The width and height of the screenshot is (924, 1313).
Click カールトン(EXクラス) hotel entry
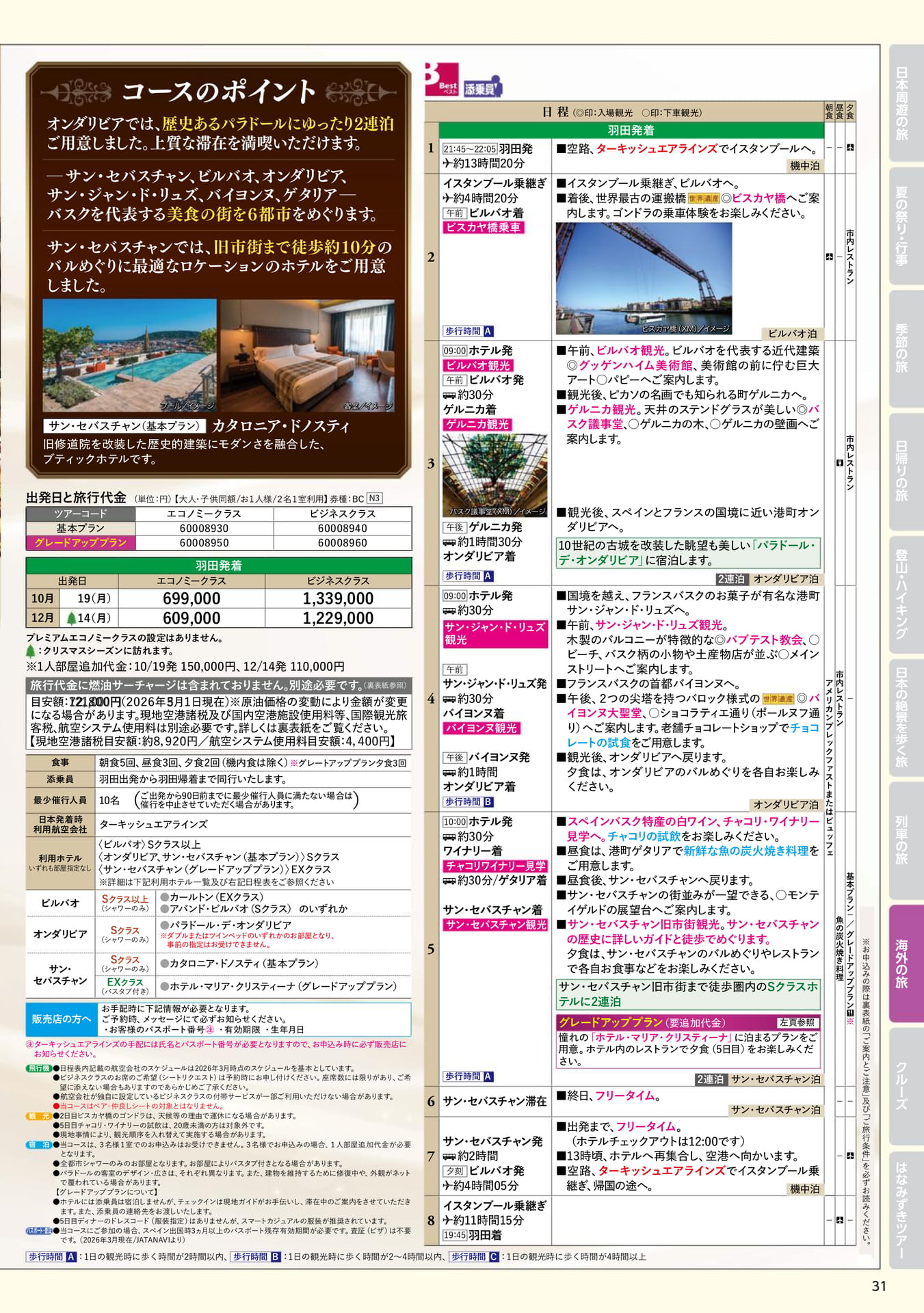click(x=212, y=897)
